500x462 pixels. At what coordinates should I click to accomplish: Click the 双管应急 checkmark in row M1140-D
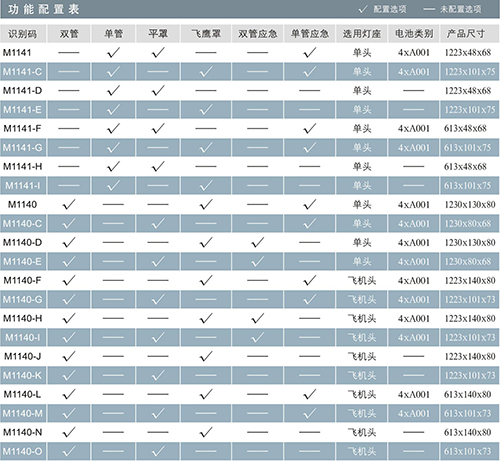point(257,242)
